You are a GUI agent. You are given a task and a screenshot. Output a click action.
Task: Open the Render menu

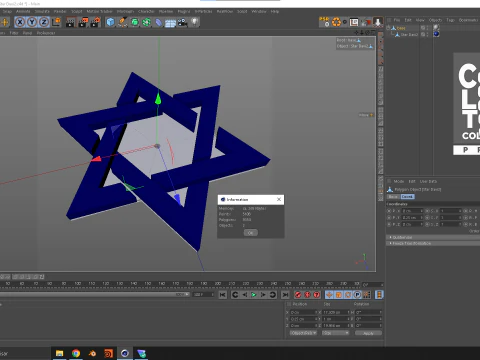[60, 11]
